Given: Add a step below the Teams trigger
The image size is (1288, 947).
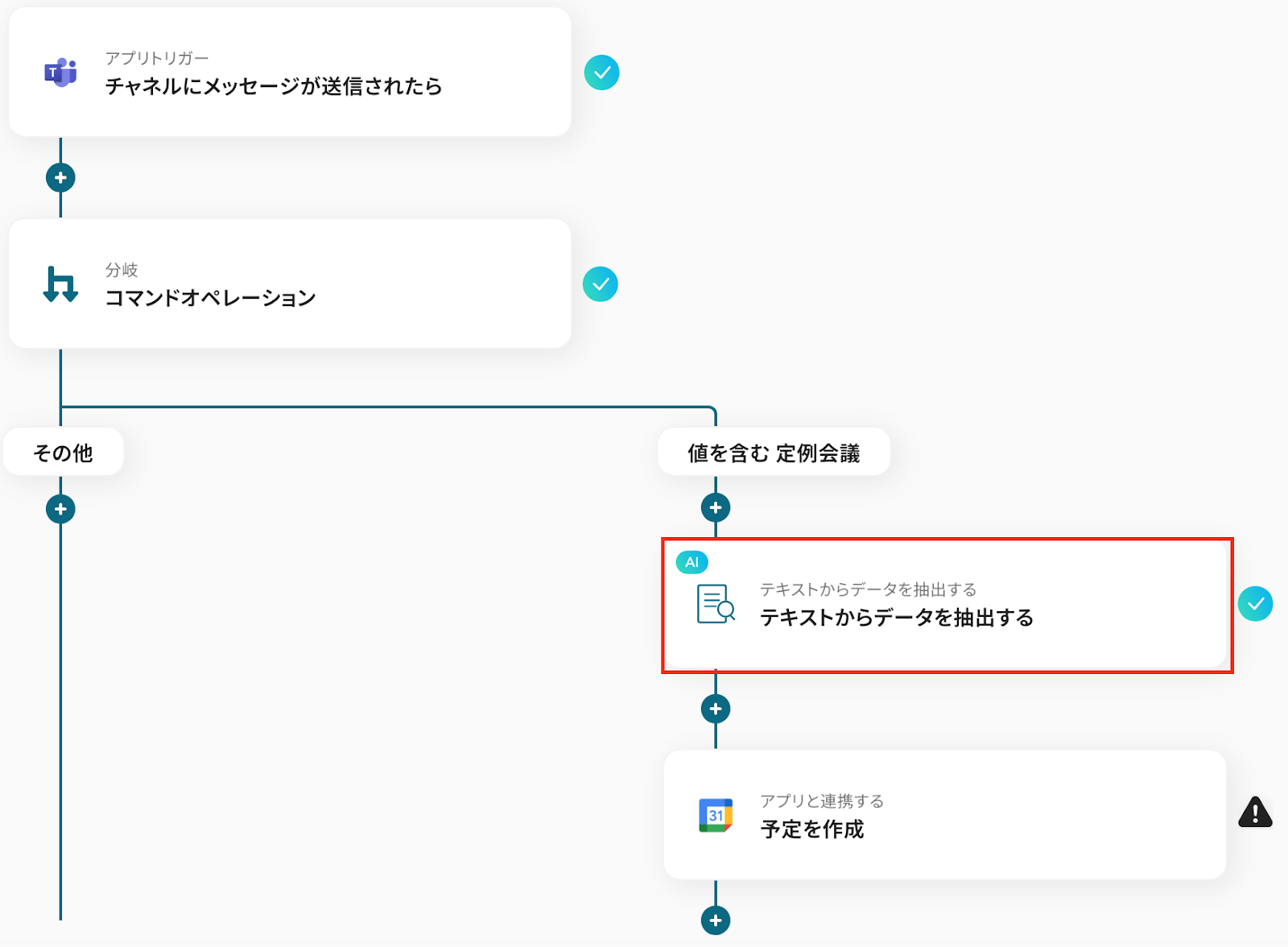Looking at the screenshot, I should coord(60,177).
